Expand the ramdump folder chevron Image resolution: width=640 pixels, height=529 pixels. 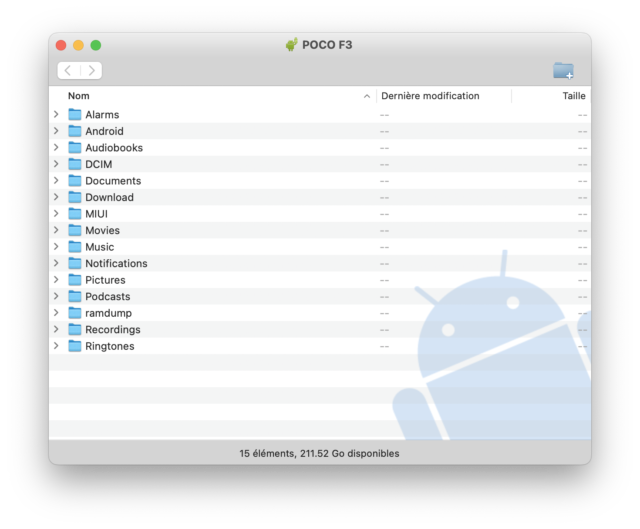56,313
